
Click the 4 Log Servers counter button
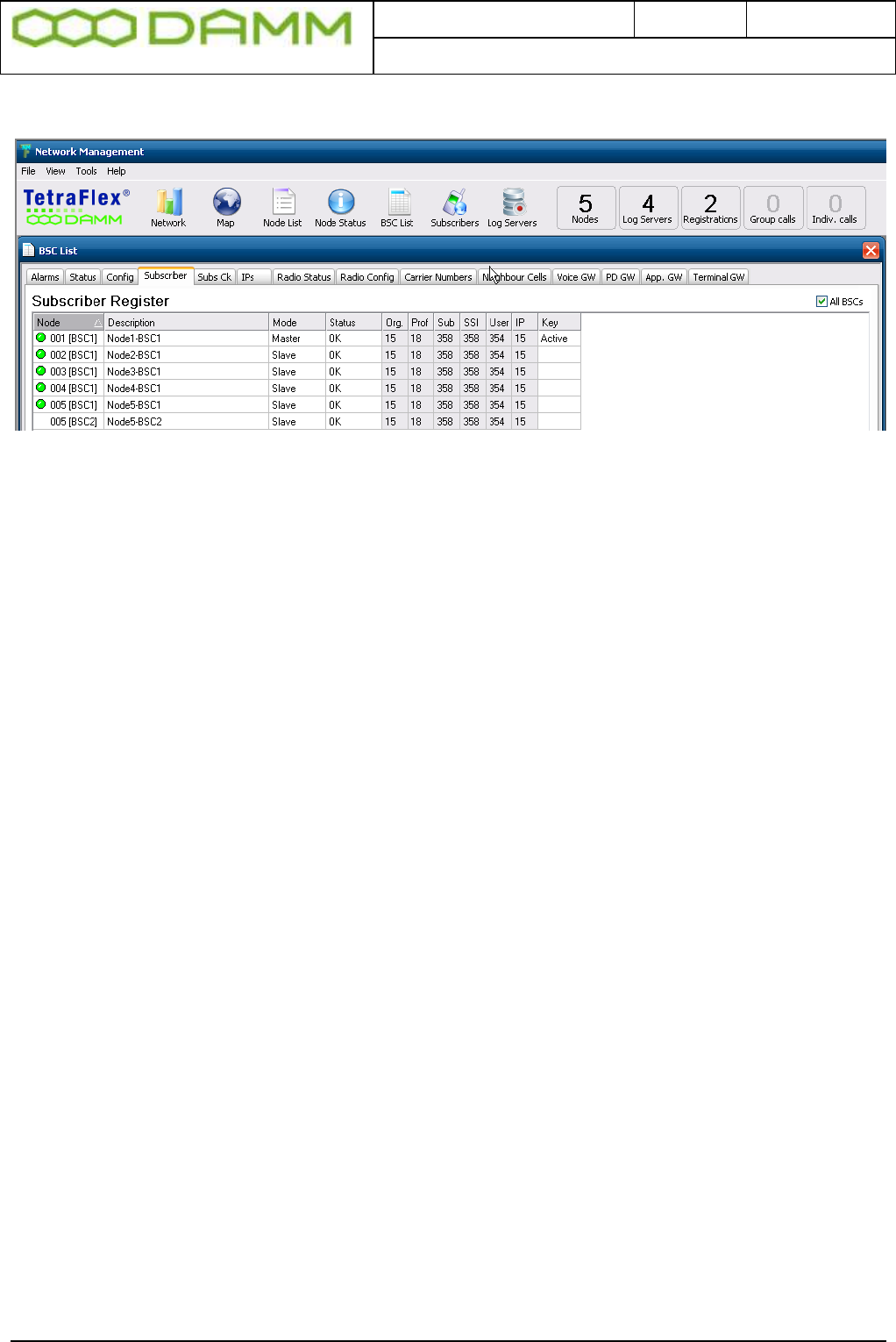point(648,208)
